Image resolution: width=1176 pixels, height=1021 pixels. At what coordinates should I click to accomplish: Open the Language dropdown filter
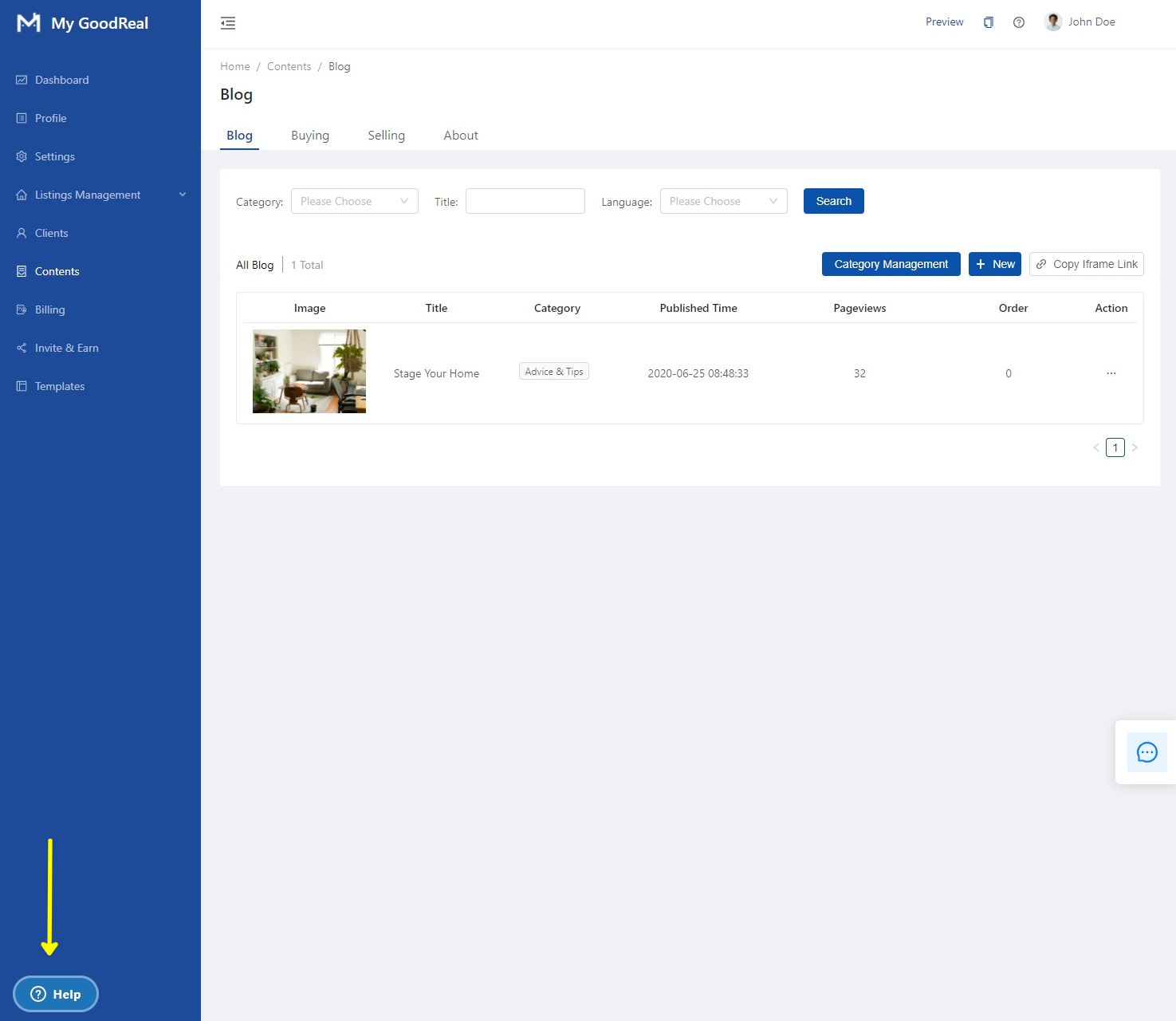pos(723,201)
